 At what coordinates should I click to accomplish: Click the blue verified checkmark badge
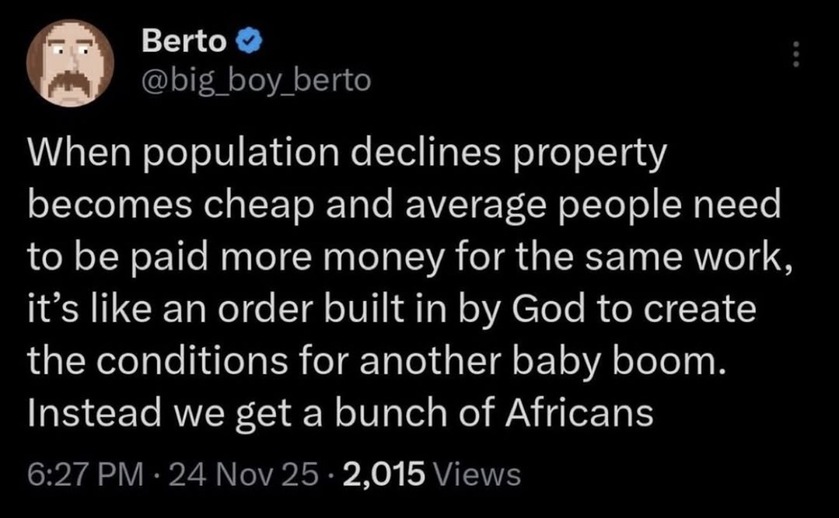click(251, 43)
